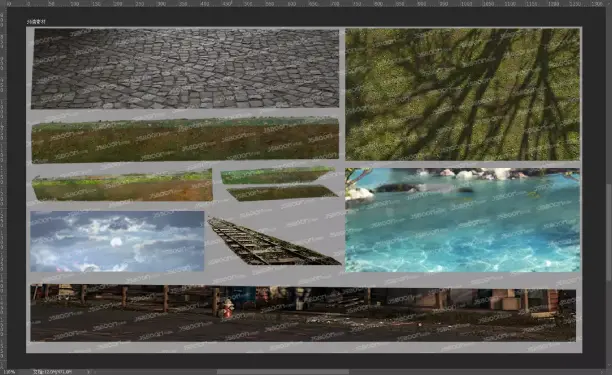Image resolution: width=612 pixels, height=375 pixels.
Task: Click the ruler origin corner box
Action: point(3,4)
